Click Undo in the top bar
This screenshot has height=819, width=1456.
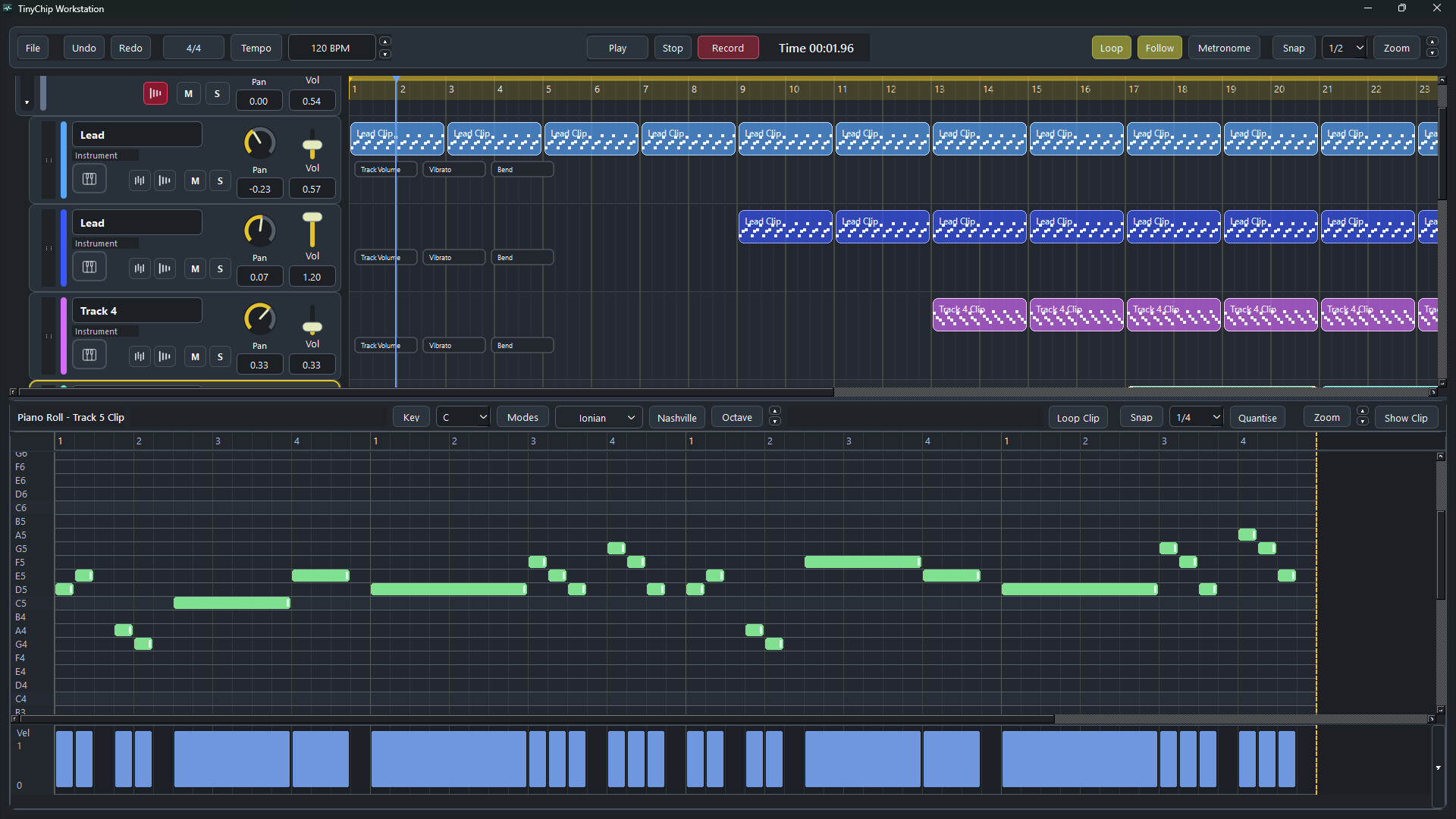point(84,48)
